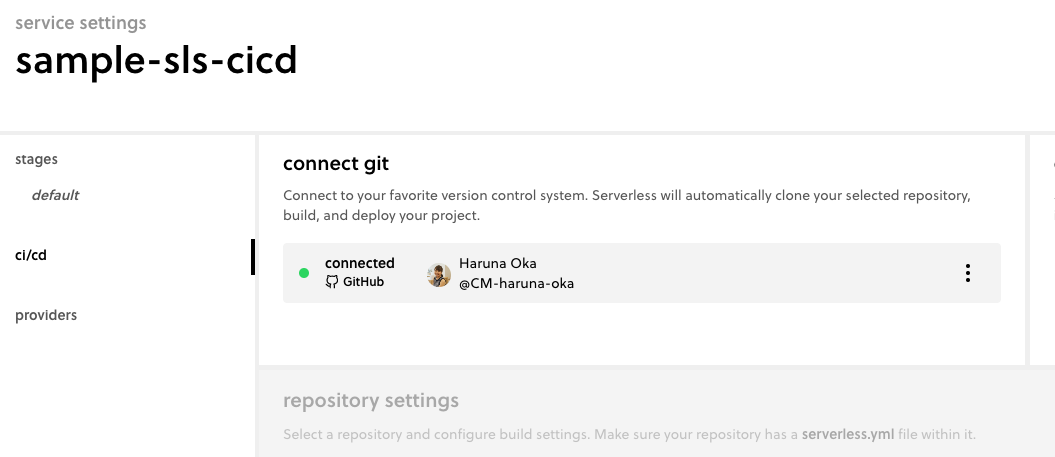Click the green connected status dot
The height and width of the screenshot is (457, 1055).
[x=304, y=273]
